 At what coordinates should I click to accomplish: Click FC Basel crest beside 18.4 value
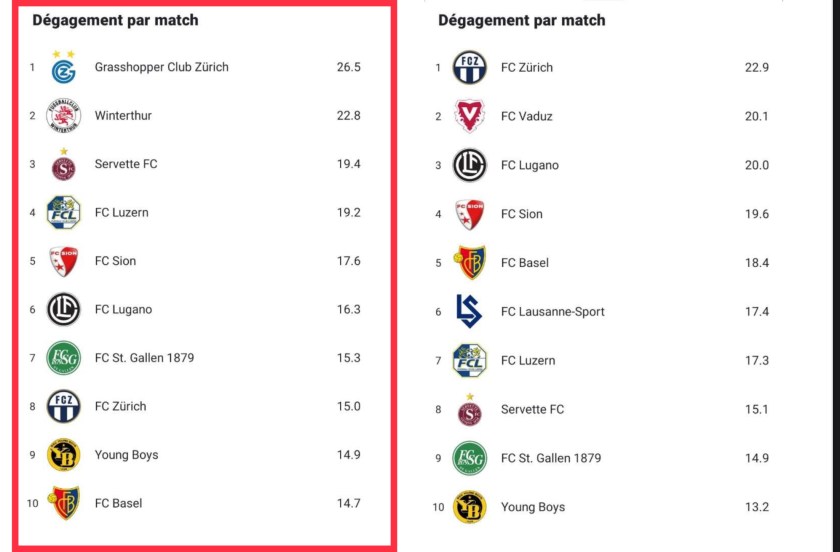point(469,262)
